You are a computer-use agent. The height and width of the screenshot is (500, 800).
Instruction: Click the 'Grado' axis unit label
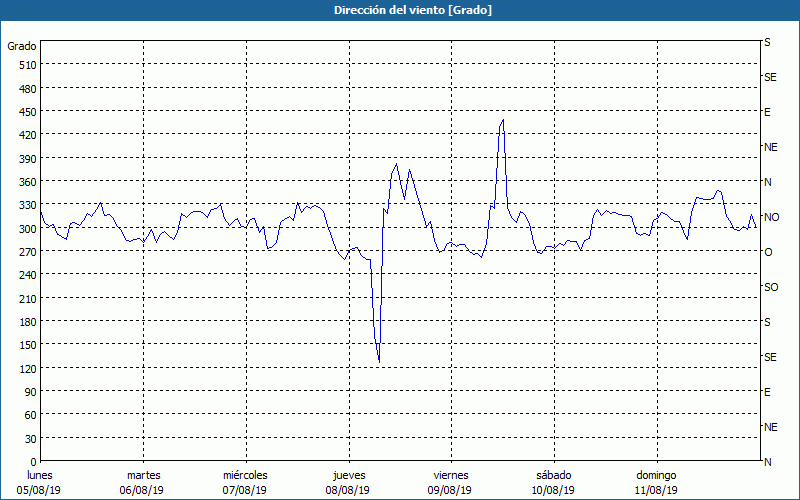click(x=22, y=46)
